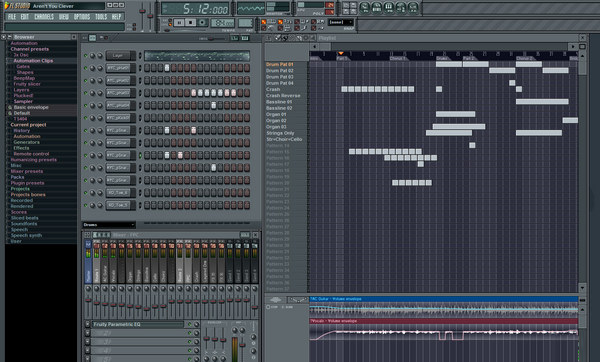Screen dimensions: 600x362
Task: Open the CHANNELS menu
Action: pos(44,17)
